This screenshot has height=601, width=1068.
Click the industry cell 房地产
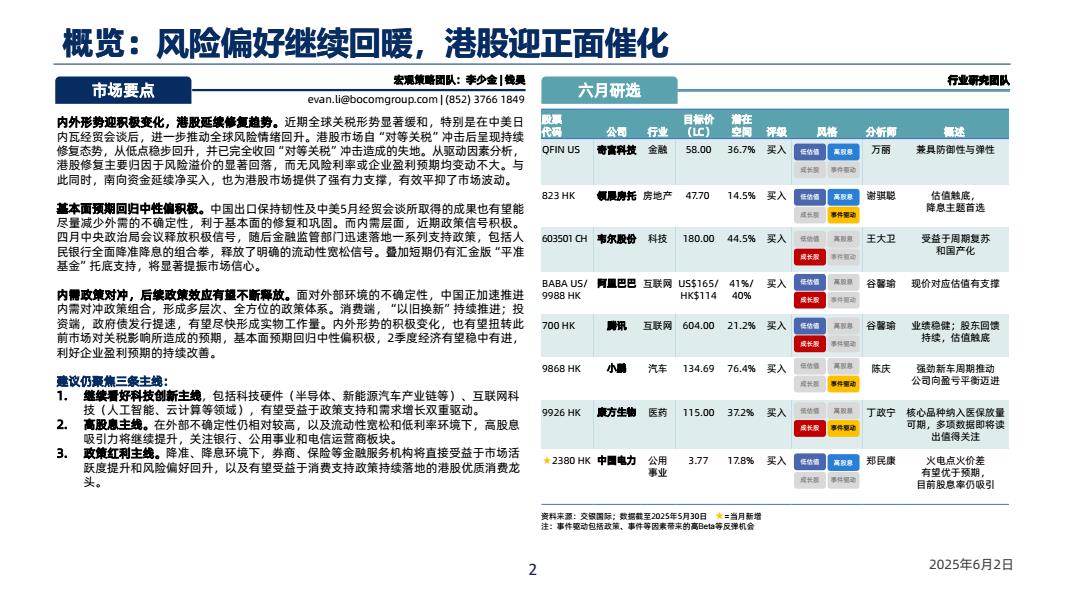click(x=657, y=196)
